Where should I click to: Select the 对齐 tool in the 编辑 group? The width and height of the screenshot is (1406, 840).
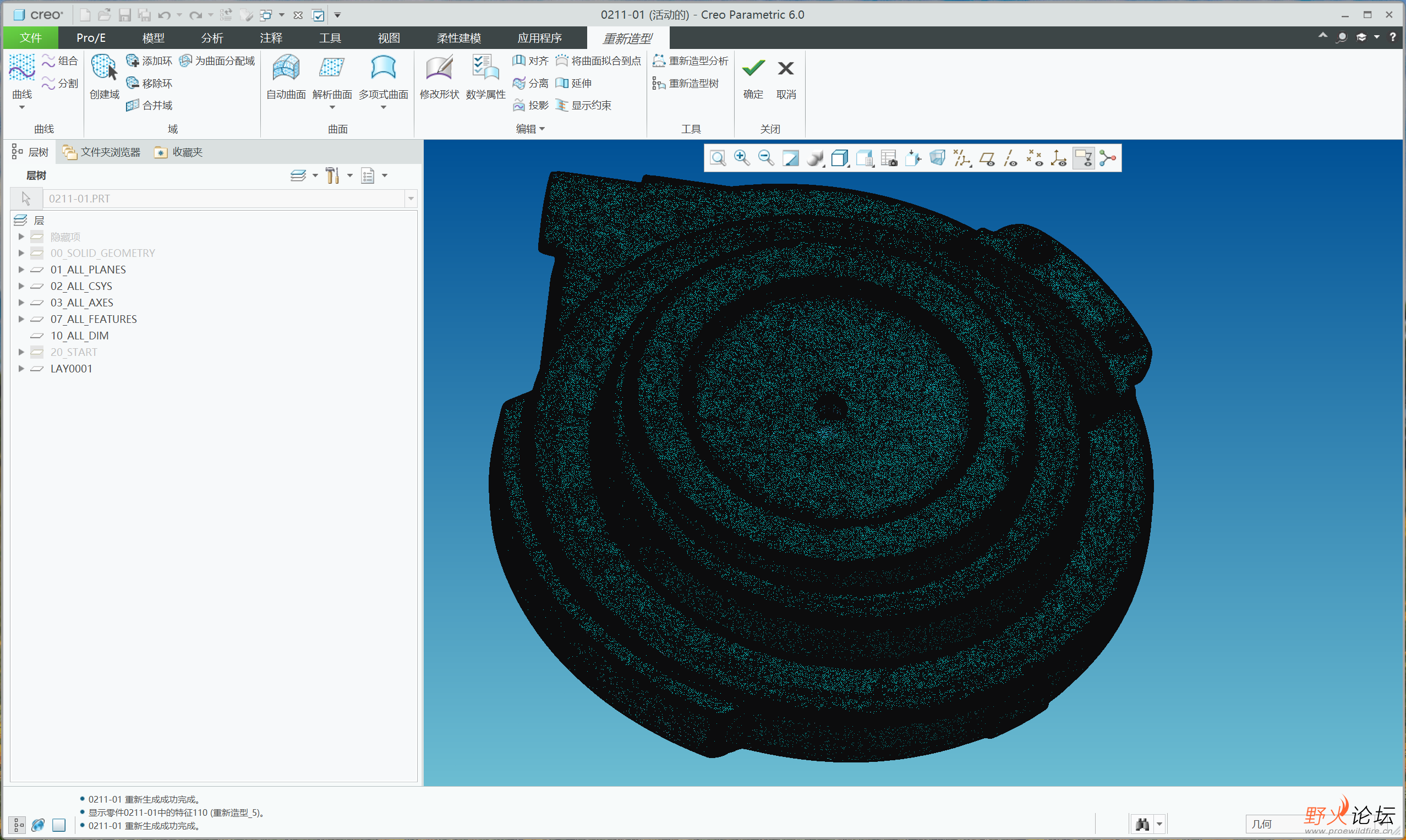coord(529,61)
